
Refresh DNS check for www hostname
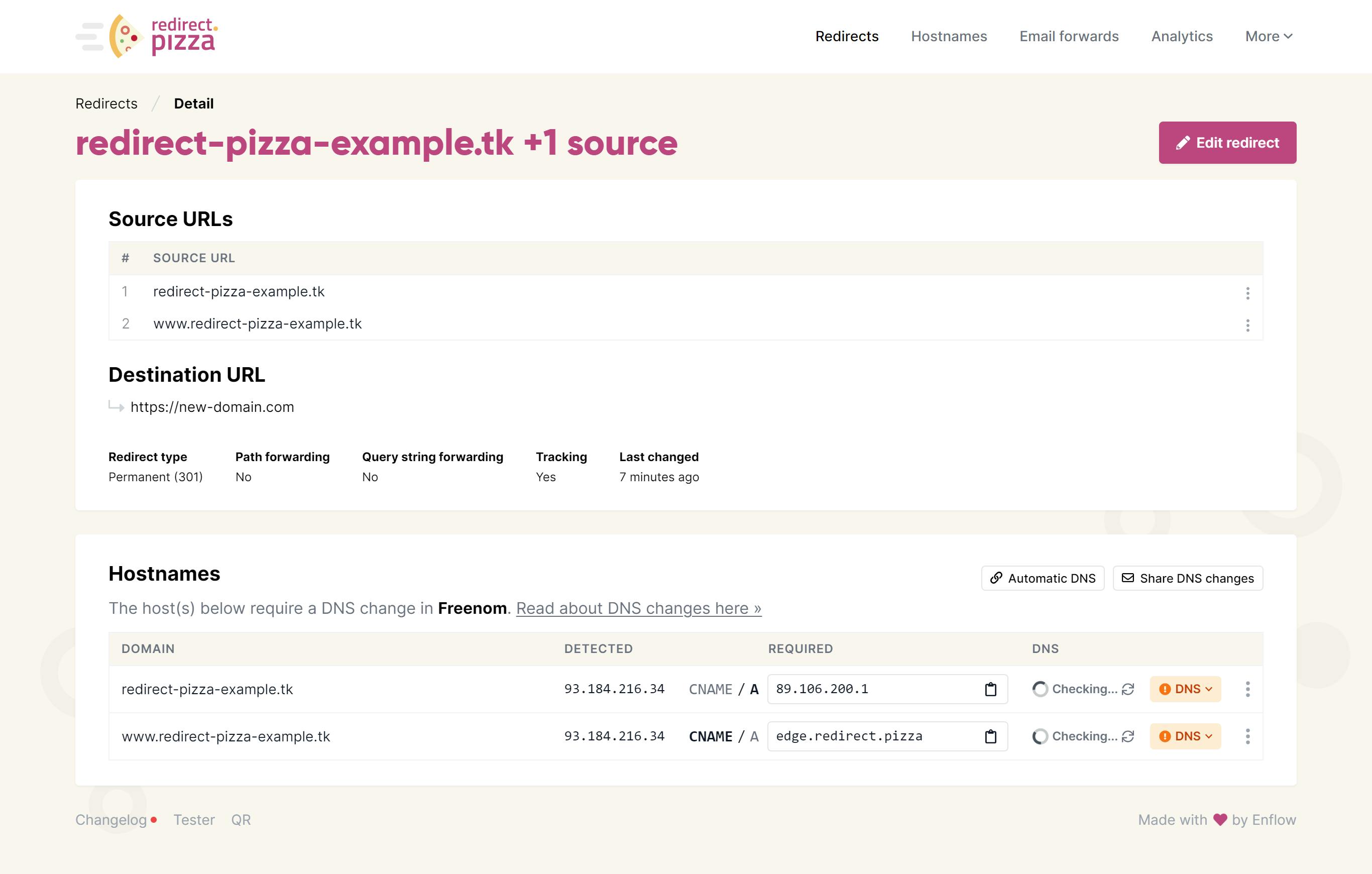(1127, 737)
